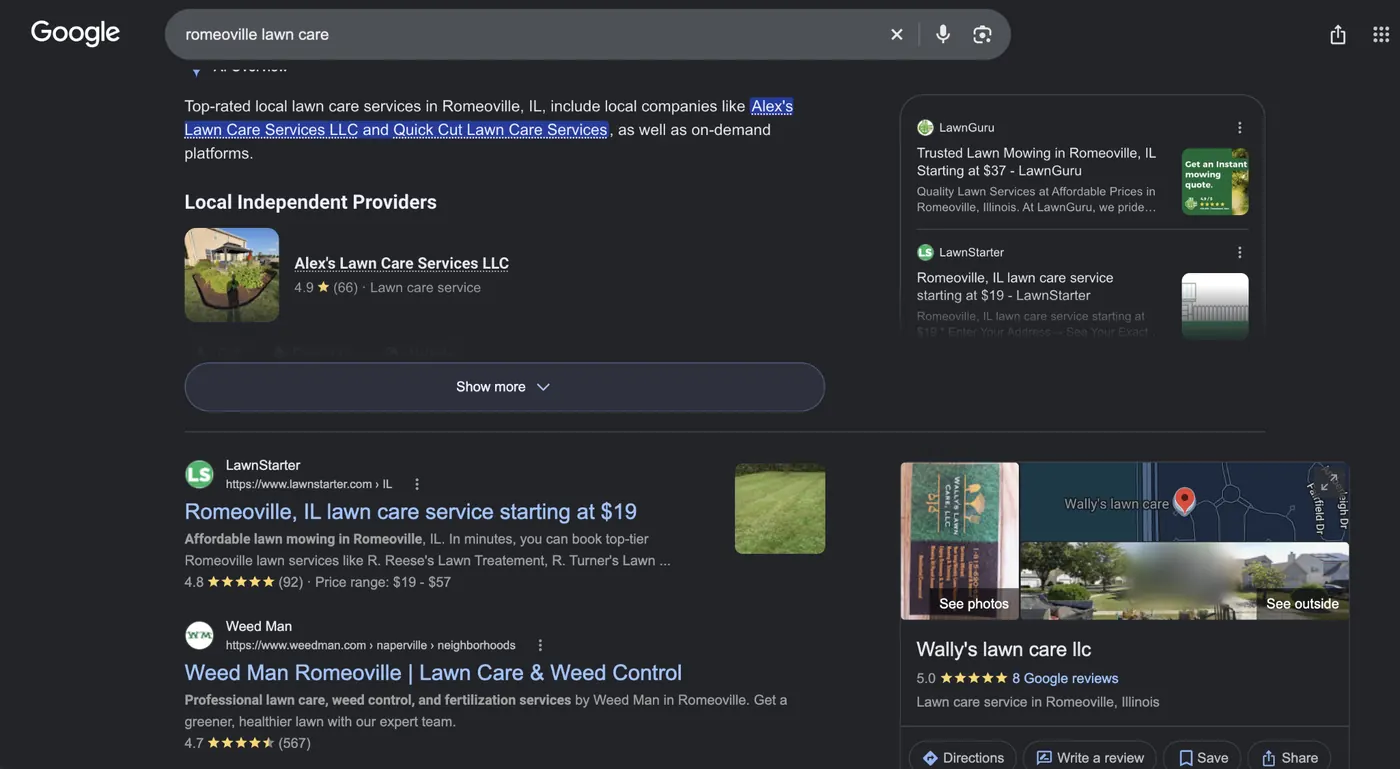Open Weed Man Romeoville result title
The width and height of the screenshot is (1400, 769).
pos(433,672)
